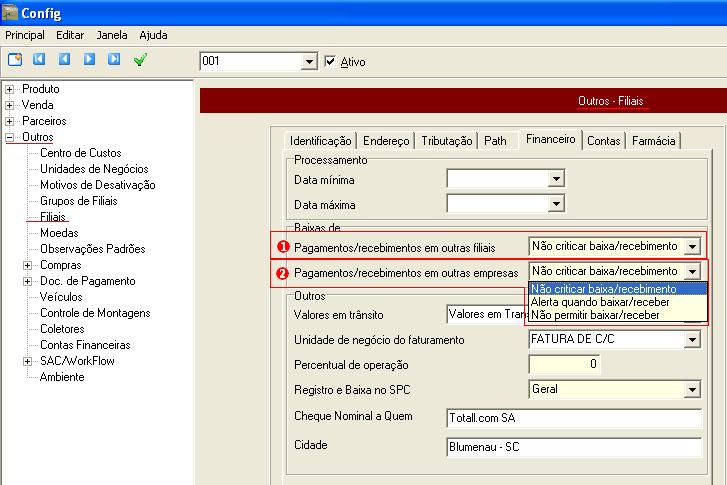
Task: Expand the Venda tree node
Action: [9, 105]
